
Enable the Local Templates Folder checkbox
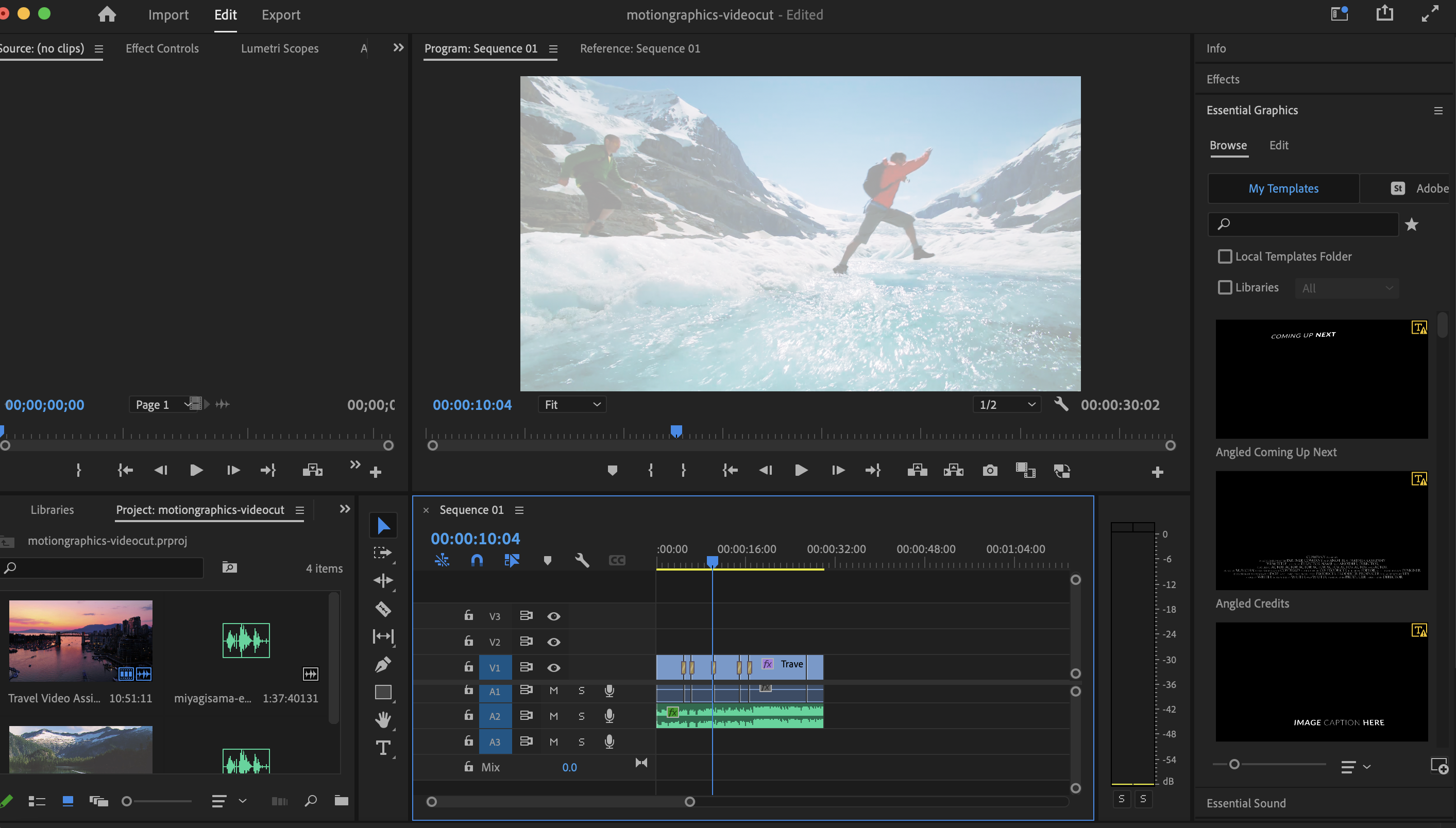tap(1225, 256)
